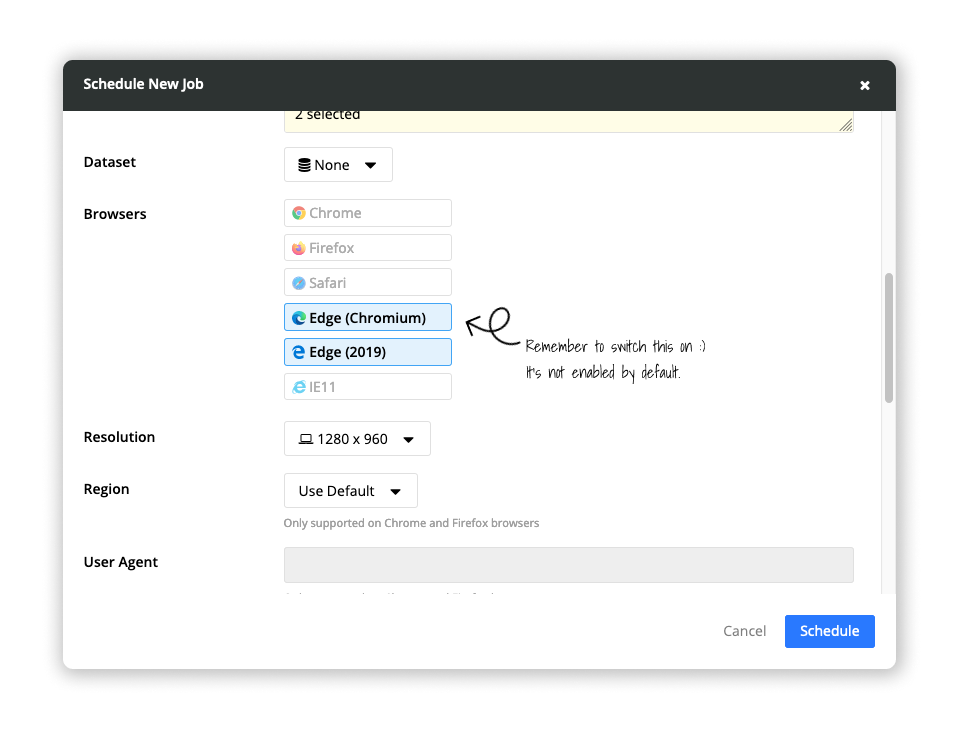Click the yellow field showing 2 selected
The width and height of the screenshot is (959, 729).
pos(568,114)
